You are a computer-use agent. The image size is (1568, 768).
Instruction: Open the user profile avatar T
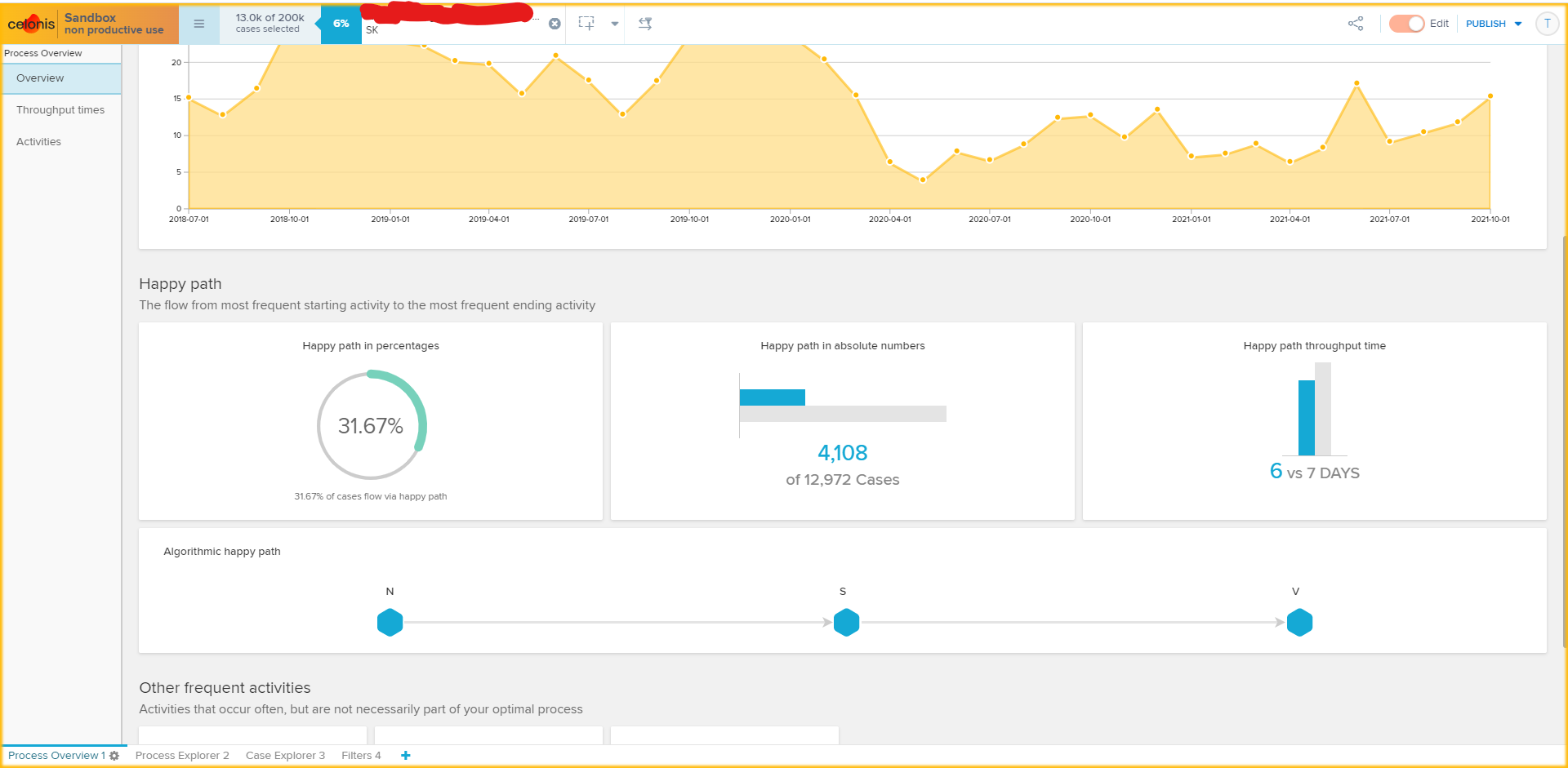[x=1547, y=24]
